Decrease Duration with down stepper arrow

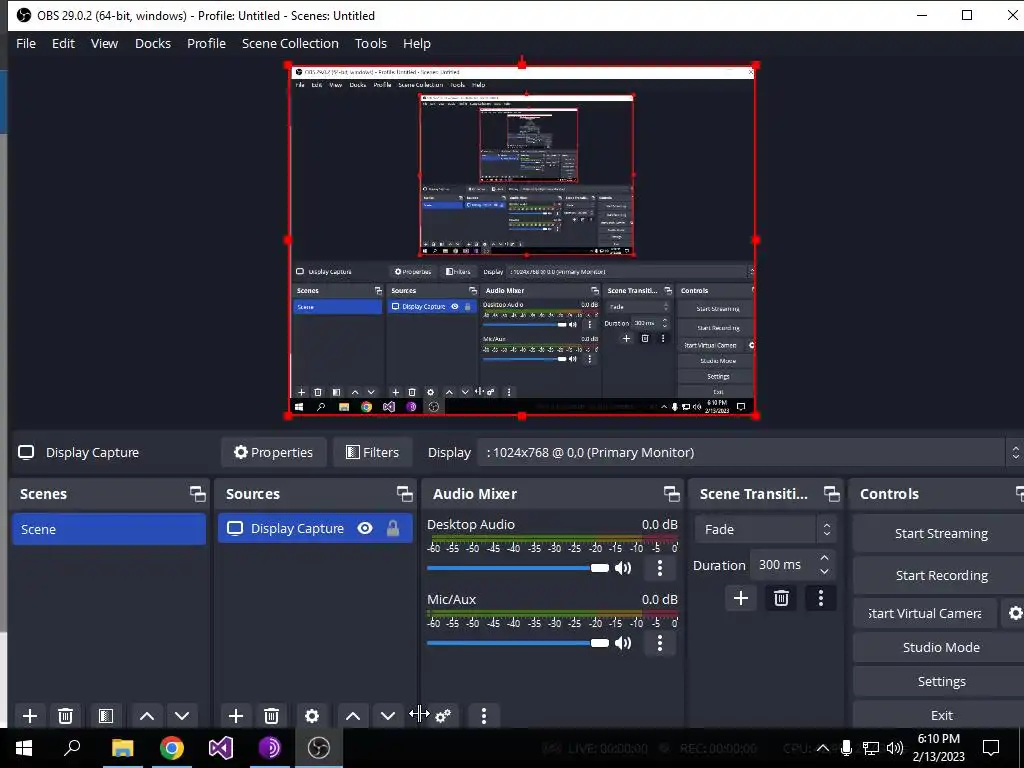tap(824, 572)
